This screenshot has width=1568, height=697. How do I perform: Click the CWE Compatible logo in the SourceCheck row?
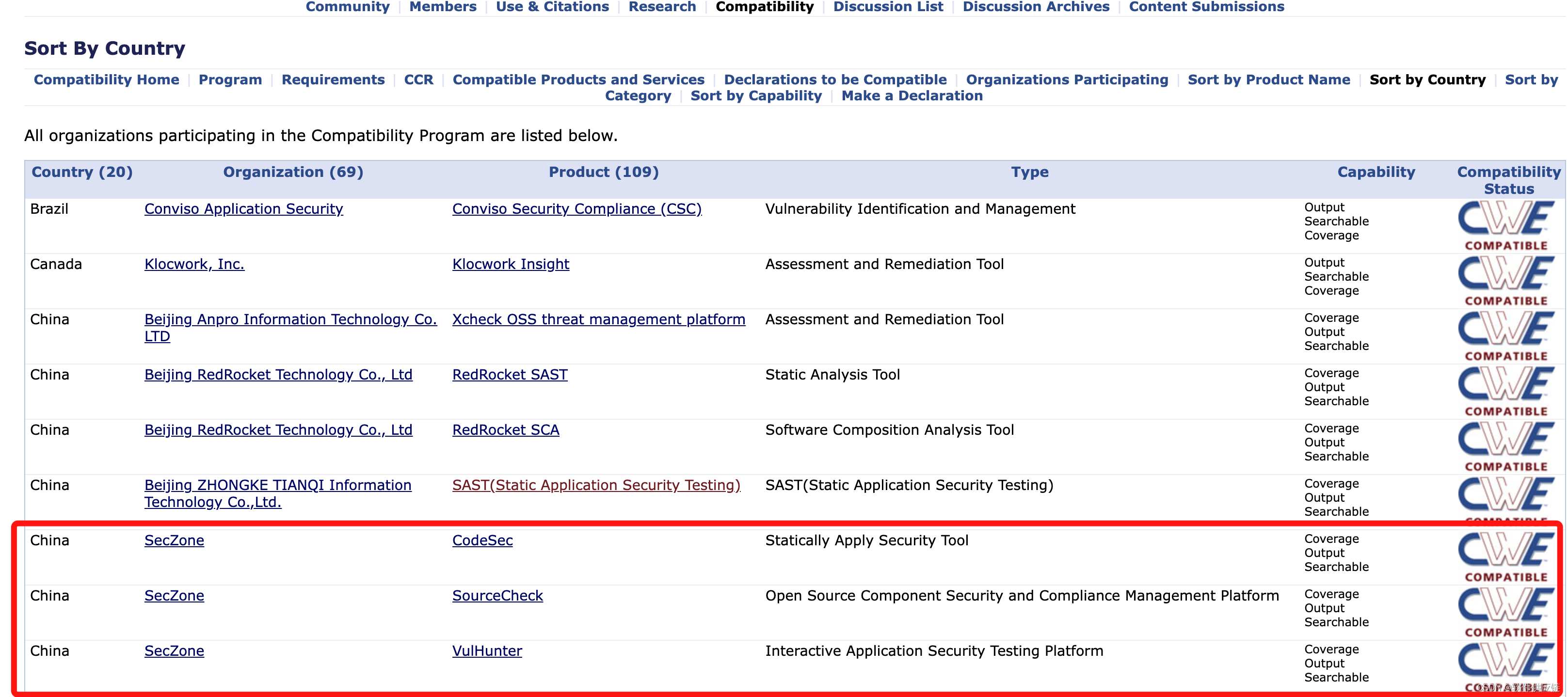pos(1506,613)
